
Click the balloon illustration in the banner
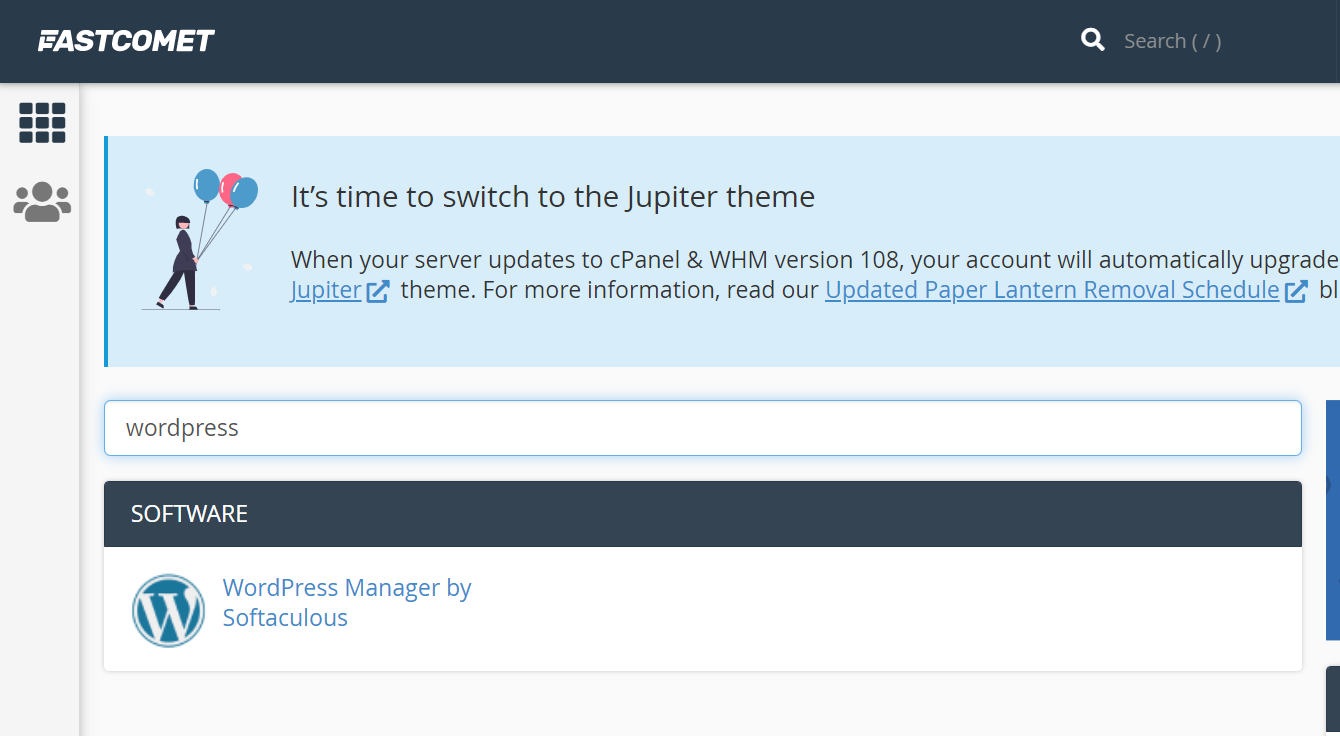[200, 240]
